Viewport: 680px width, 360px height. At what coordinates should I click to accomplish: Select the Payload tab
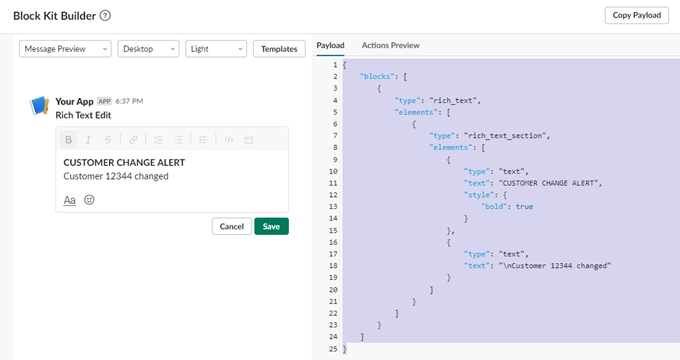[330, 45]
